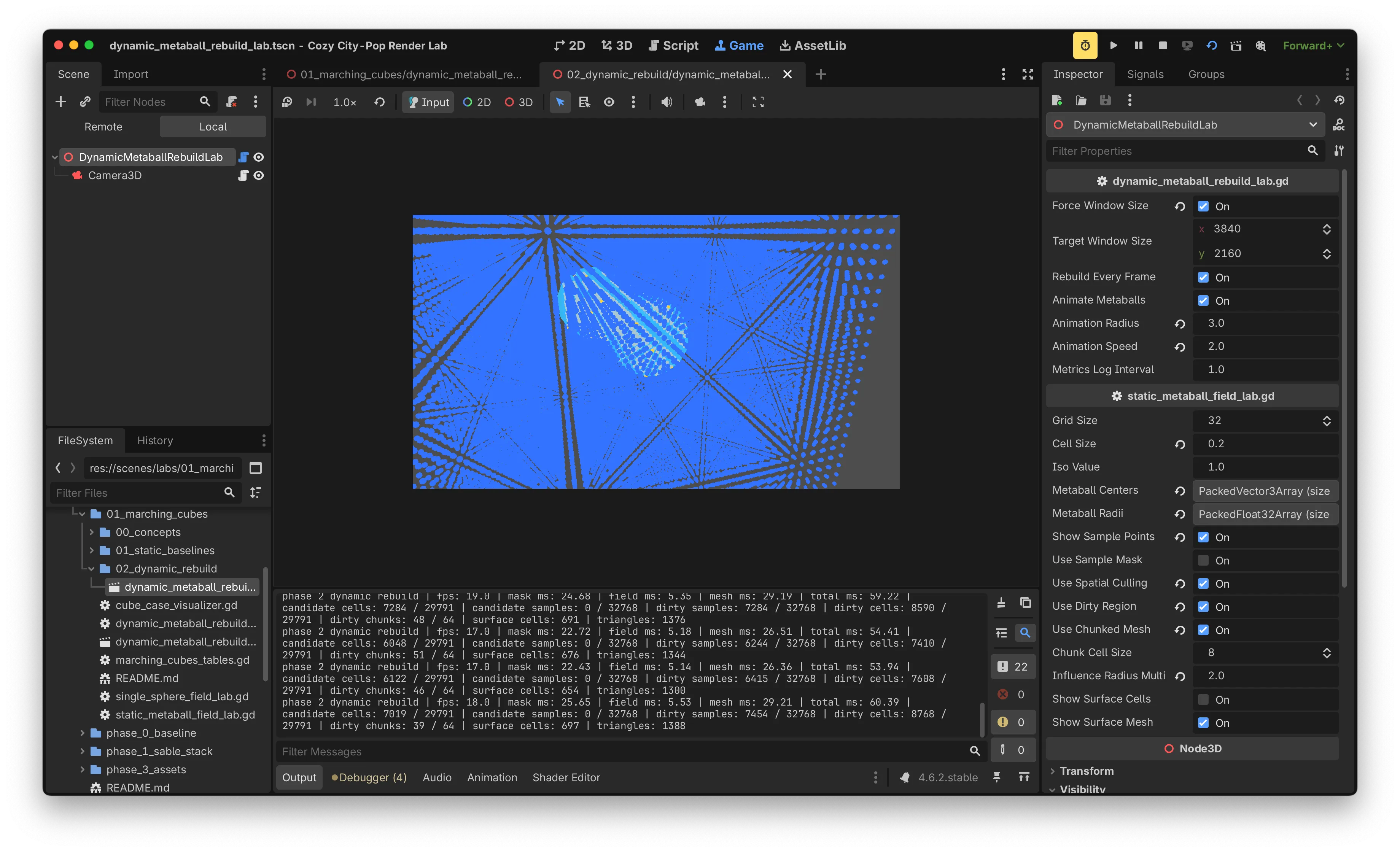Click the 4.6.2.stable version label
This screenshot has width=1400, height=852.
click(x=948, y=777)
